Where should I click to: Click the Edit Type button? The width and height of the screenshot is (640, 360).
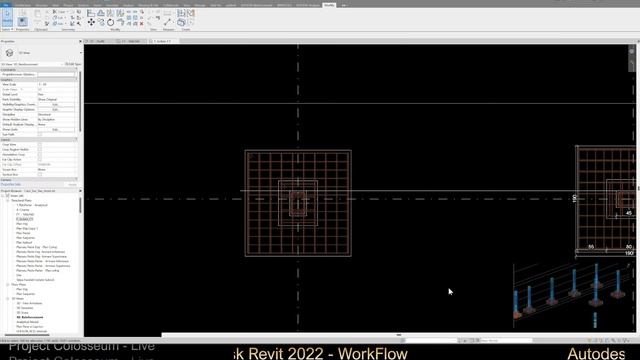pos(73,64)
